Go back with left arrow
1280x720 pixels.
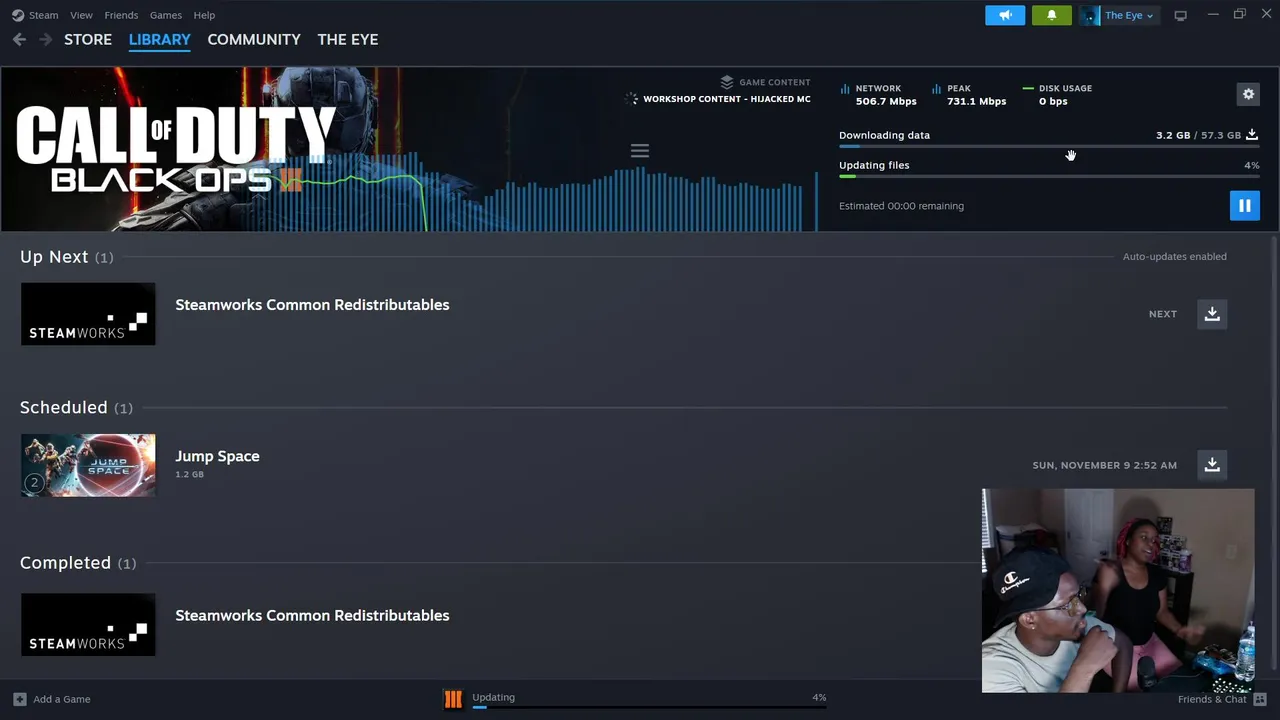19,39
